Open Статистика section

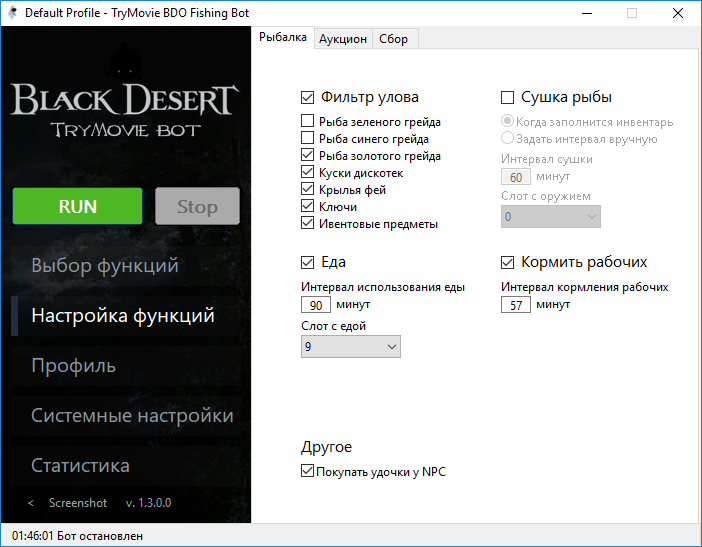126,466
